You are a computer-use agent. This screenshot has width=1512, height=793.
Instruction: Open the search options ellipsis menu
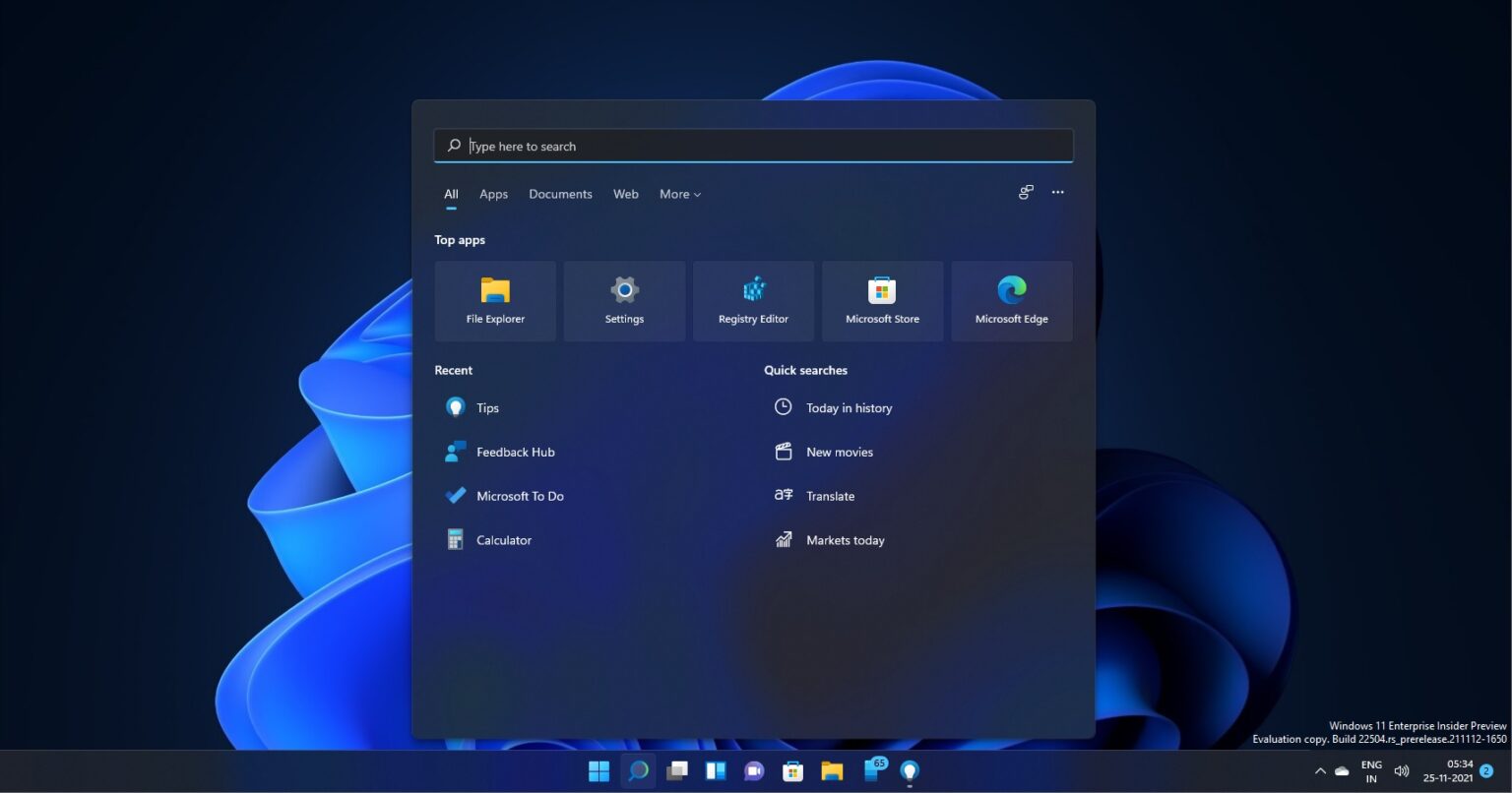(x=1058, y=192)
